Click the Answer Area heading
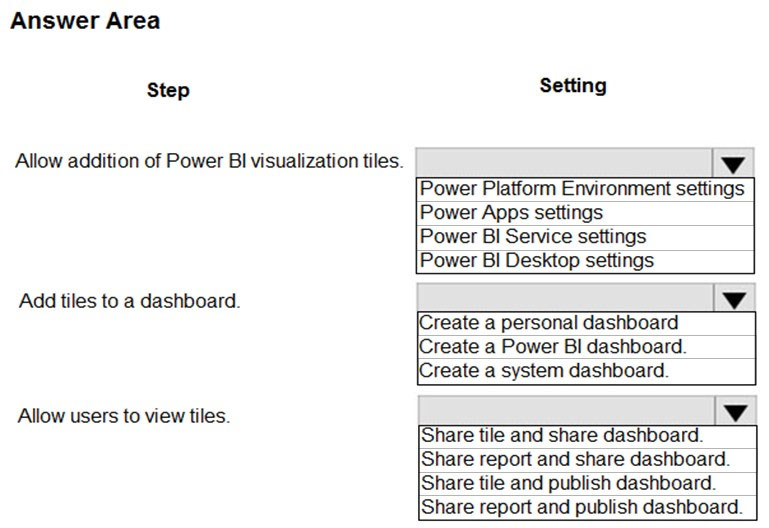 click(85, 21)
